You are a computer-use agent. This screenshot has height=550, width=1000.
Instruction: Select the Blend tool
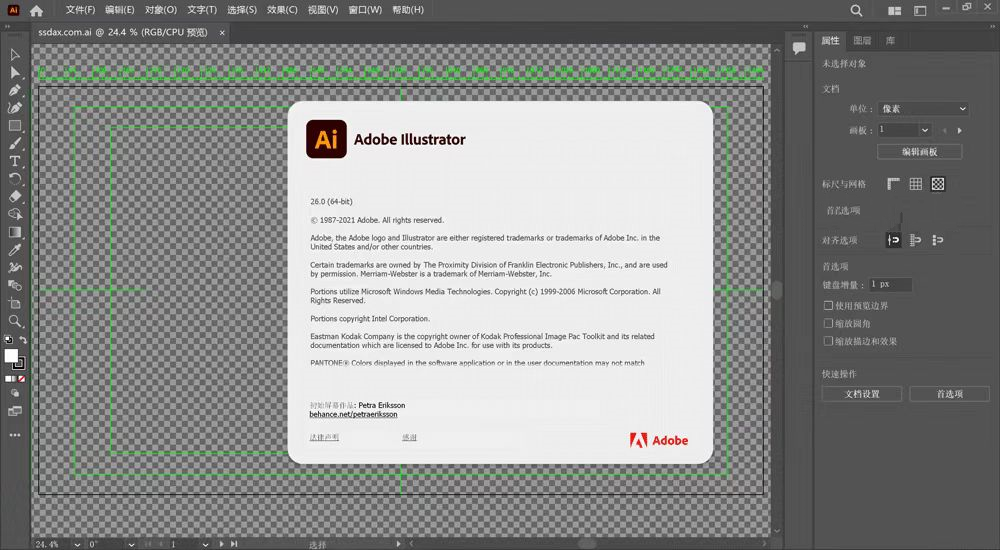point(15,285)
